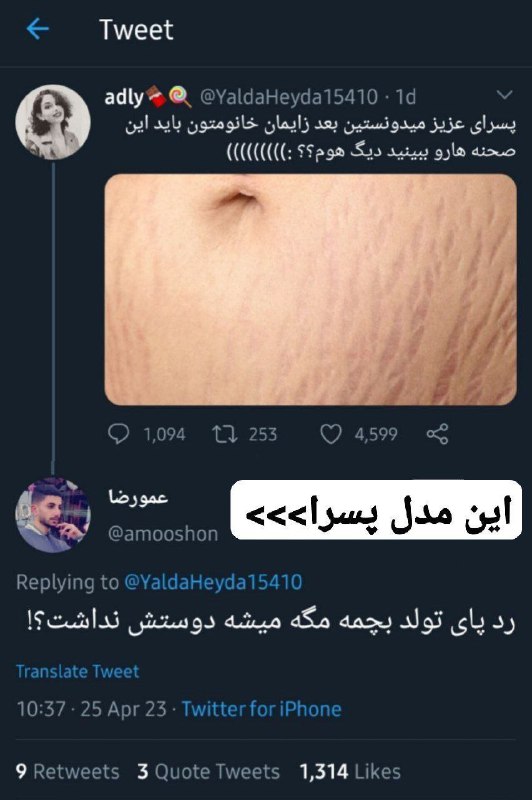The width and height of the screenshot is (532, 800).
Task: Go back using the arrow icon
Action: (38, 29)
